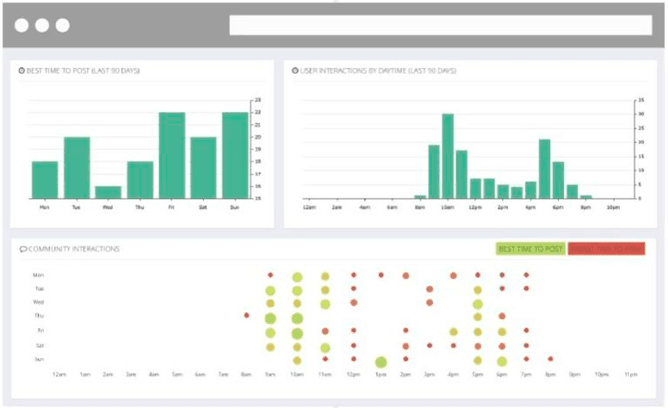The width and height of the screenshot is (668, 408).
Task: Click the lone red Thursday 8am dot
Action: [246, 316]
